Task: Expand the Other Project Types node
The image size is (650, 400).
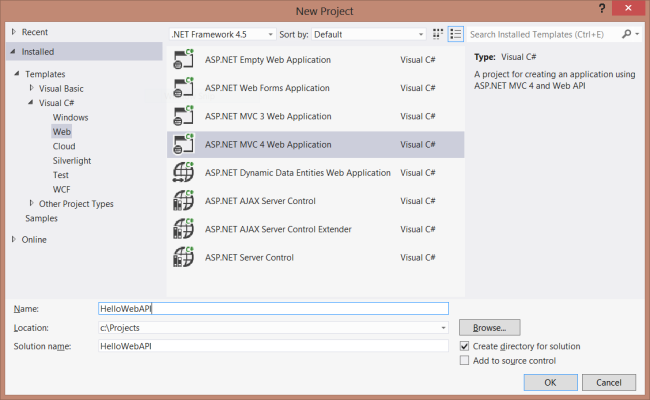Action: [x=31, y=204]
